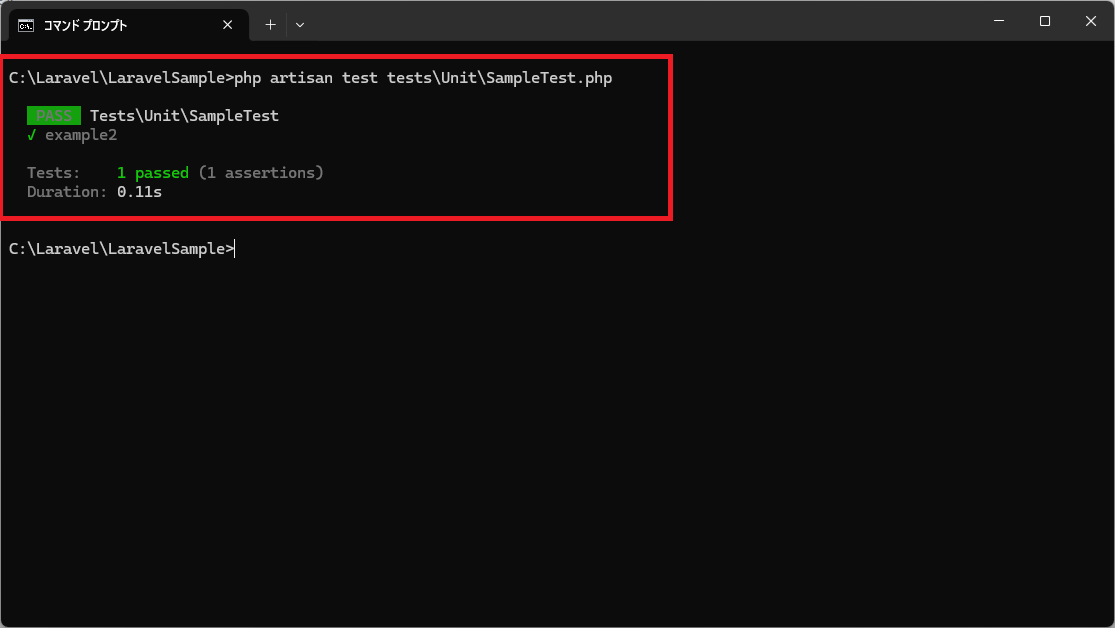Click the 0.11s duration value
This screenshot has height=628, width=1115.
(139, 192)
